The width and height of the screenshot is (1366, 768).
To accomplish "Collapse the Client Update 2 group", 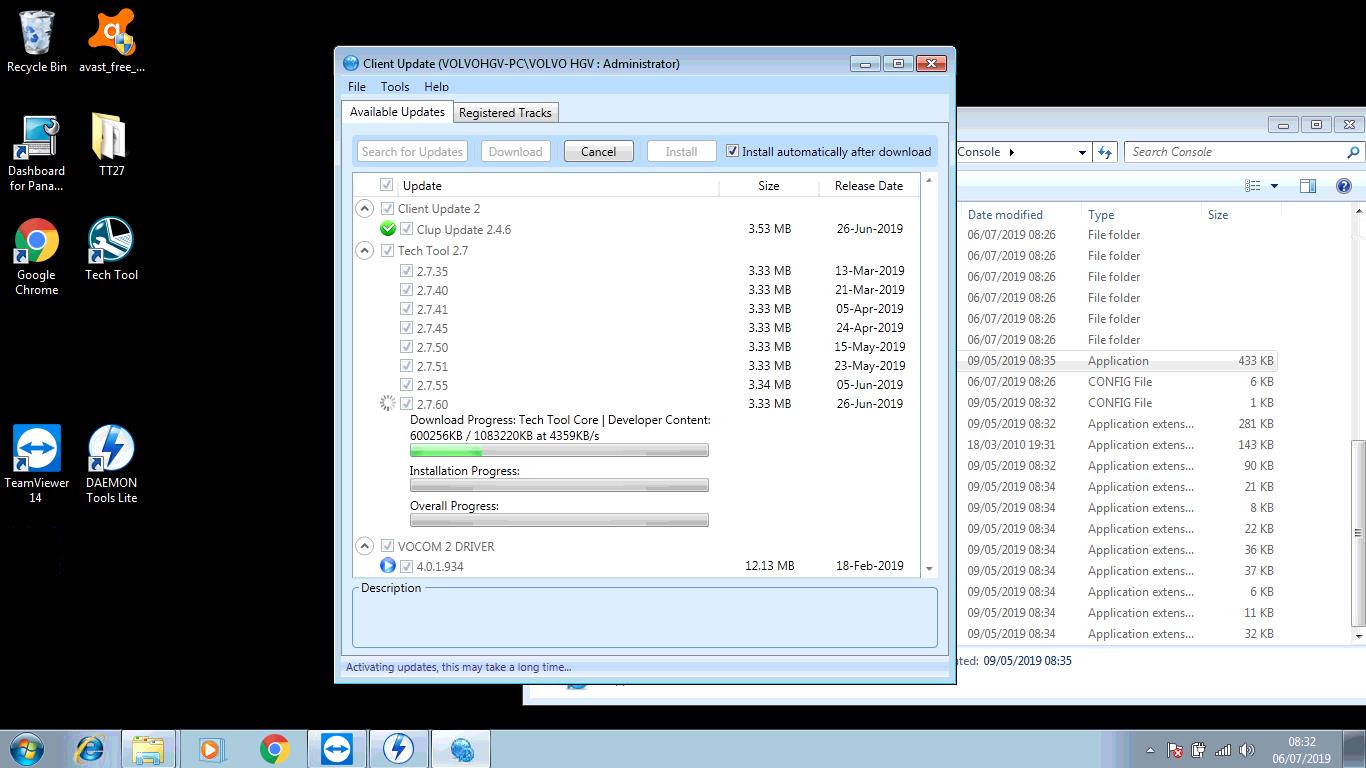I will (365, 209).
